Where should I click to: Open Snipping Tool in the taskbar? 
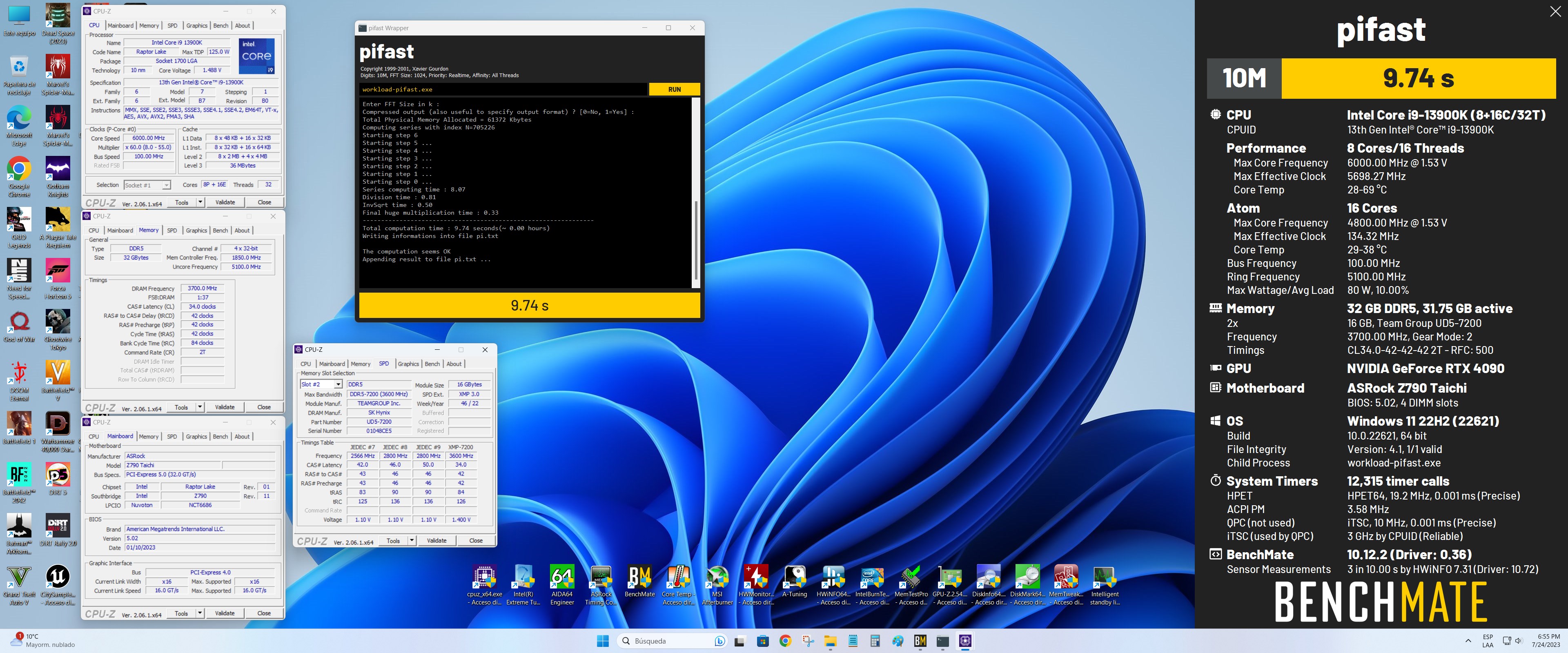coord(808,641)
